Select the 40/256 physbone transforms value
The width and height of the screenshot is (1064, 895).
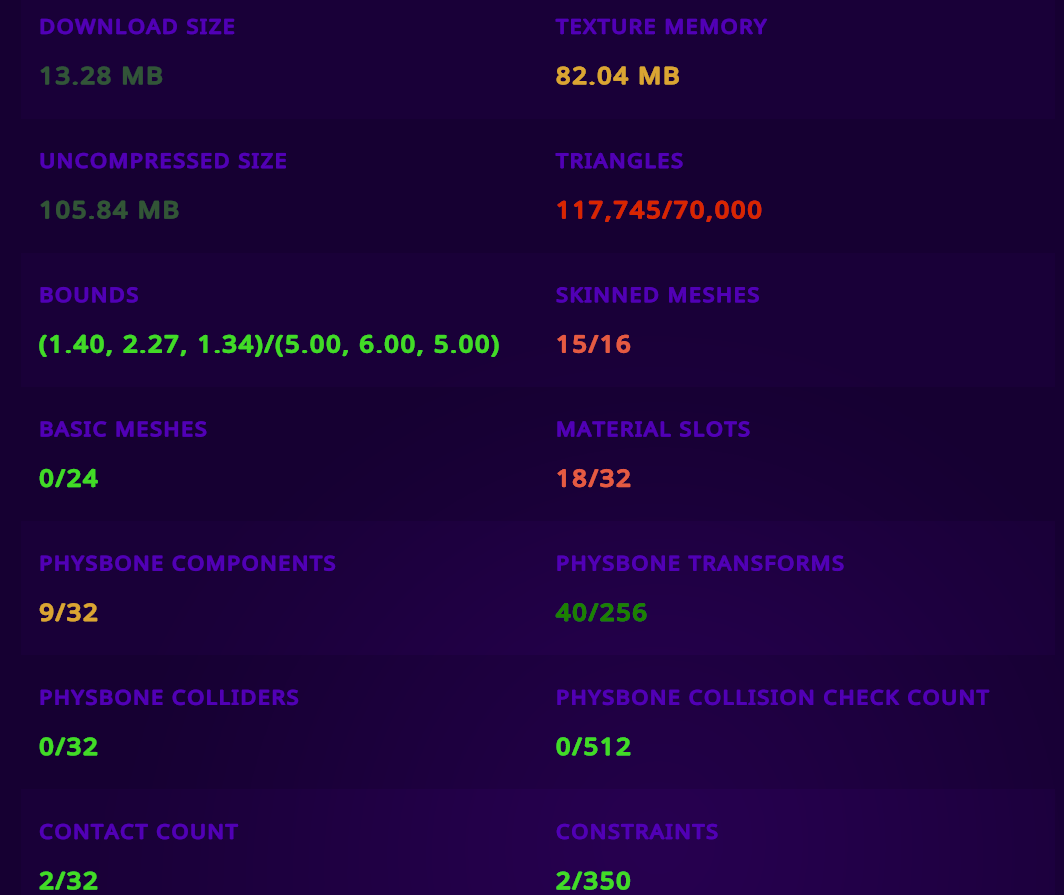click(601, 613)
